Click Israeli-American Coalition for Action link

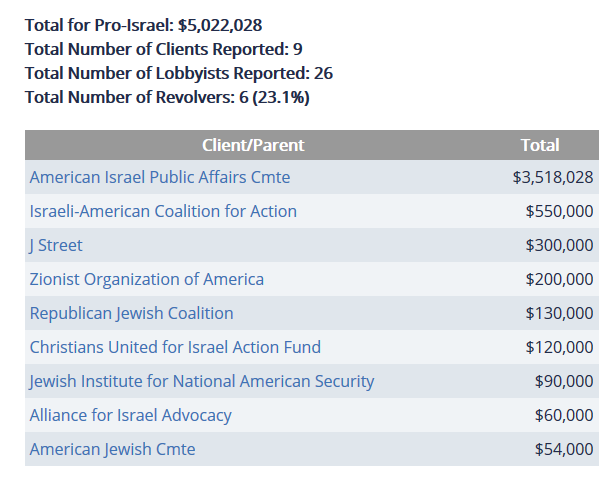163,211
